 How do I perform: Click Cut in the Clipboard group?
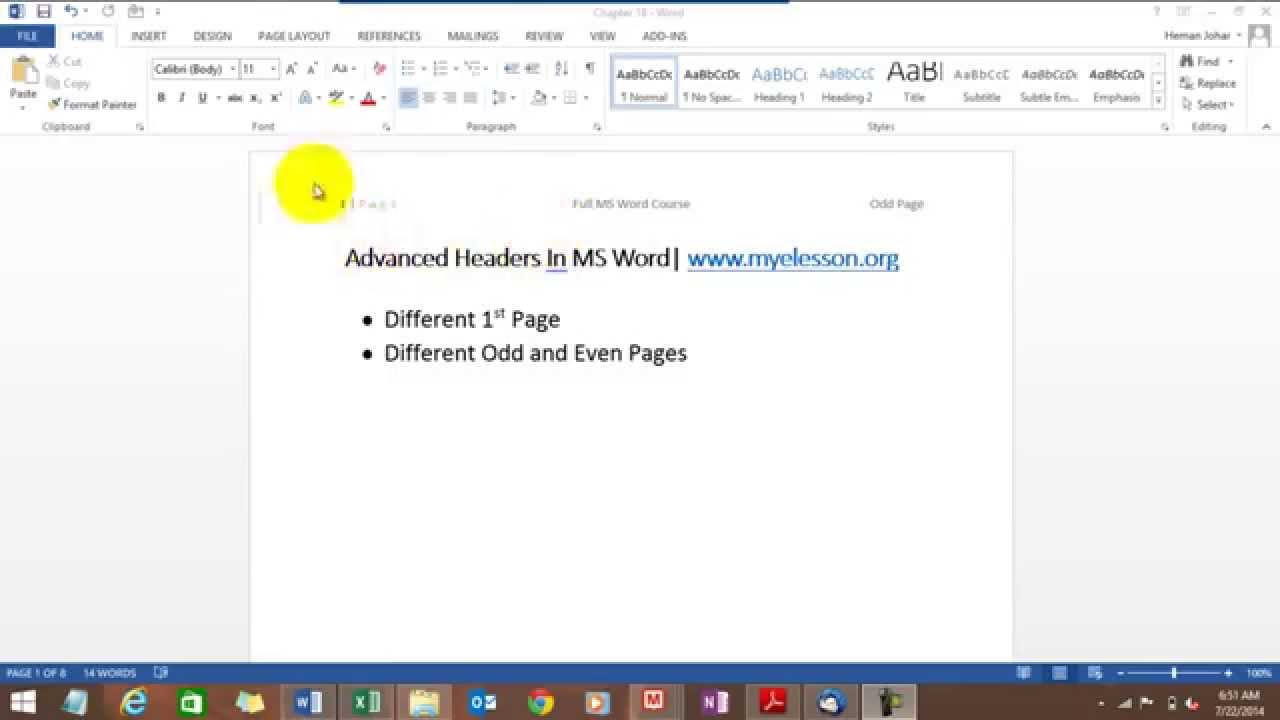coord(64,61)
